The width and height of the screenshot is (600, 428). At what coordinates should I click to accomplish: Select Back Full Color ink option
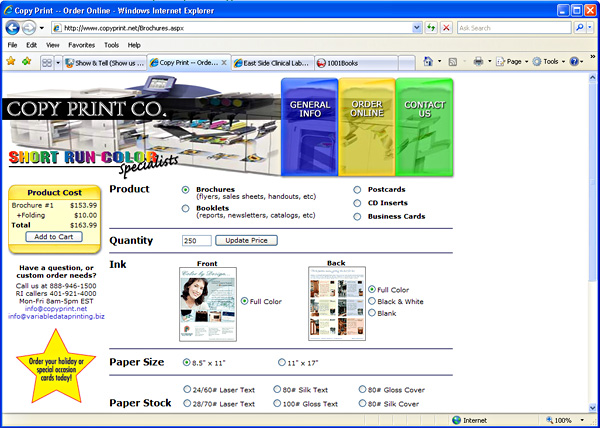pos(372,290)
